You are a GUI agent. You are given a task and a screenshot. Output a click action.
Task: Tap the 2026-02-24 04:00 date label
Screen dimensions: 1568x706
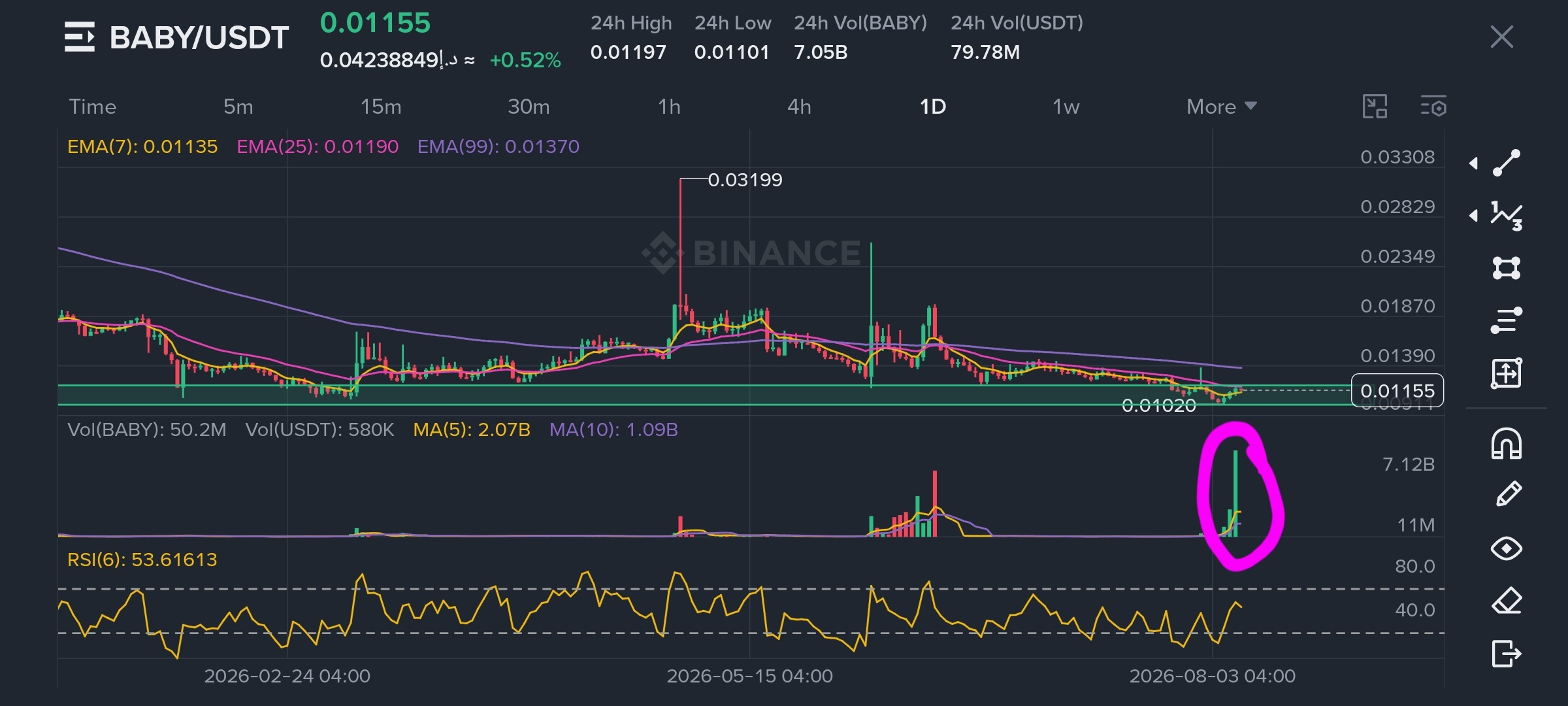[x=287, y=676]
